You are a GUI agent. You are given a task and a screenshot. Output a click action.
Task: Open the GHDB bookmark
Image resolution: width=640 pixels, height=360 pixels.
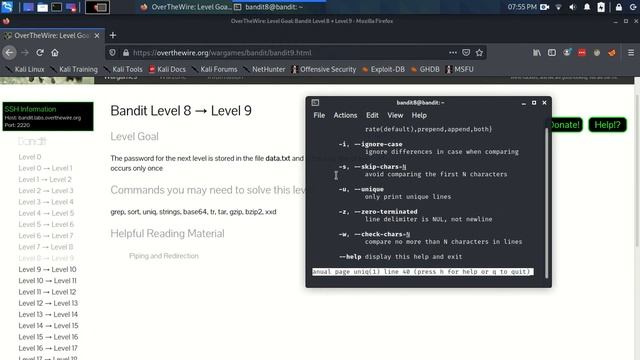[x=425, y=69]
